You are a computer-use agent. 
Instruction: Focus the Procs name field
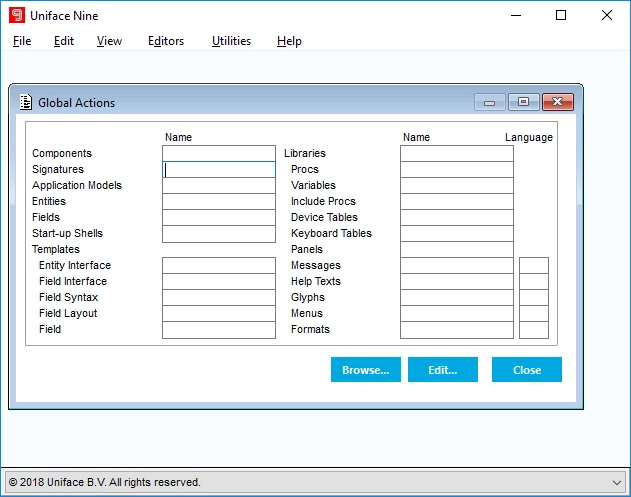(x=457, y=169)
